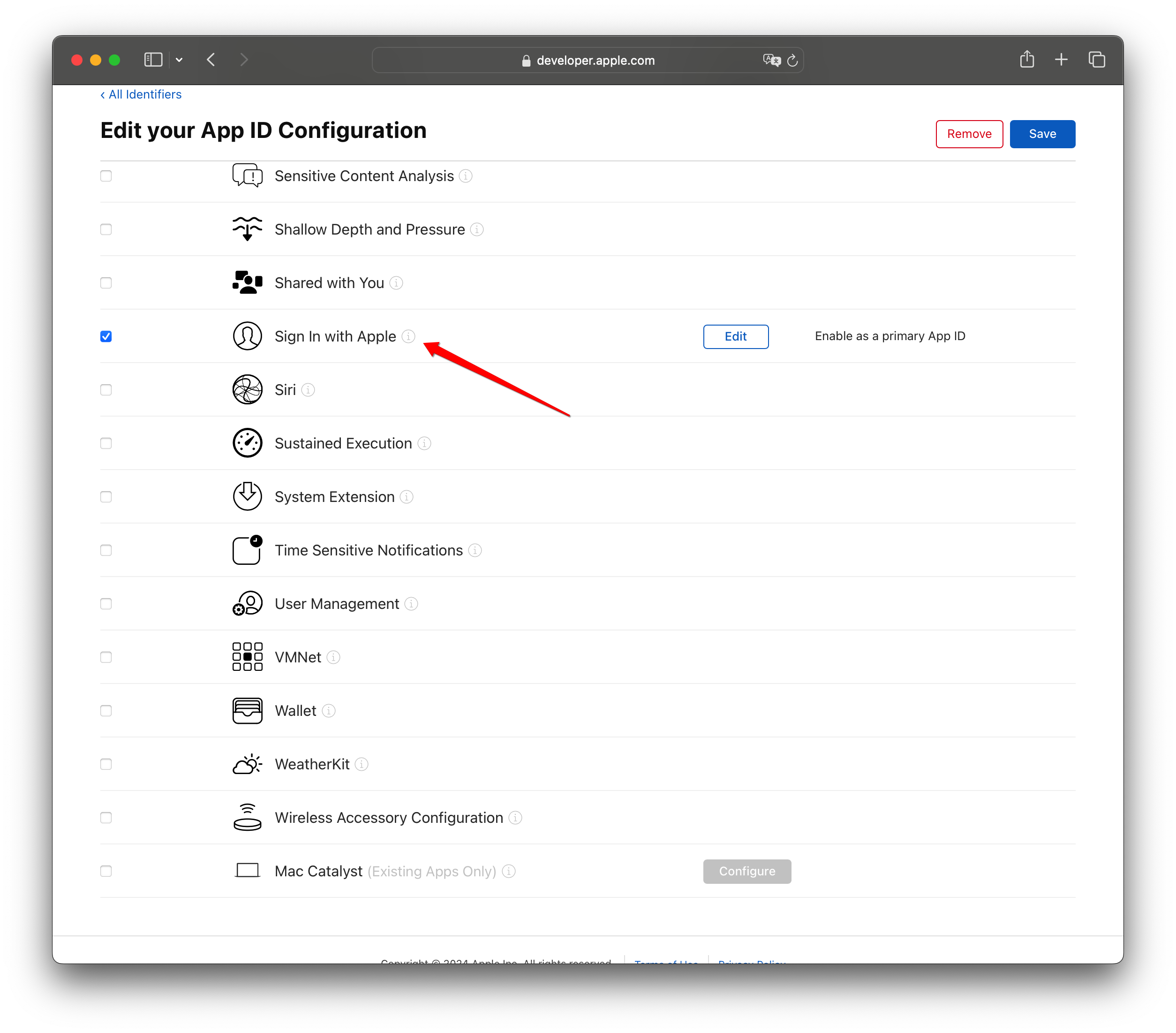Show info for User Management
Screen dimensions: 1176x1033
[411, 604]
